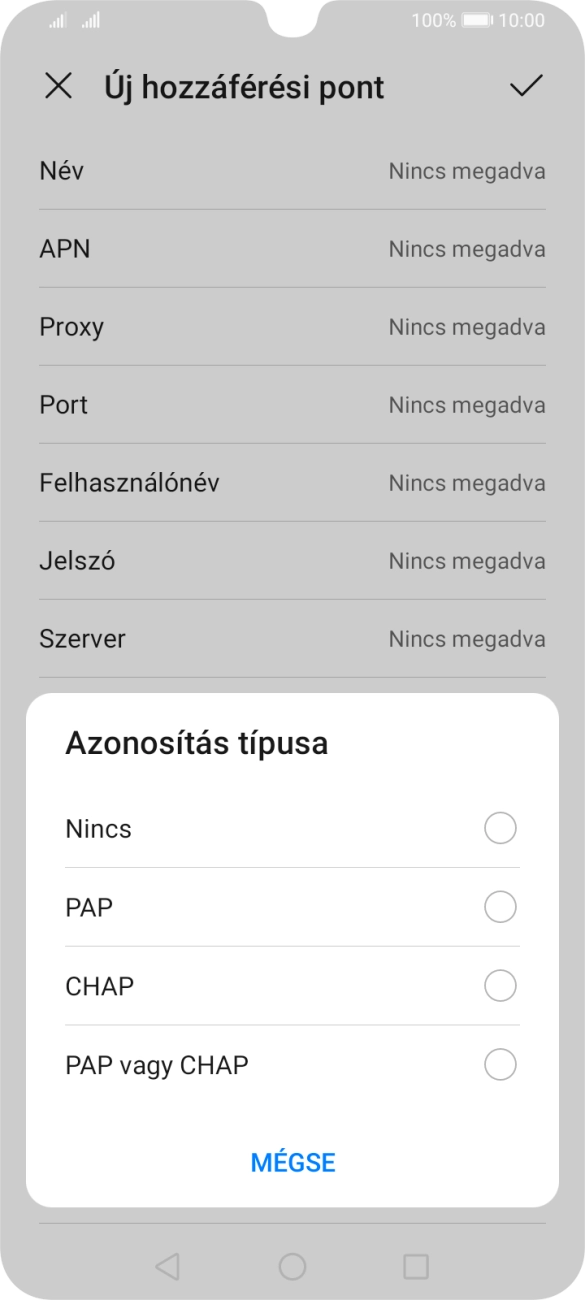The width and height of the screenshot is (585, 1300).
Task: Open the Port field
Action: click(x=292, y=404)
